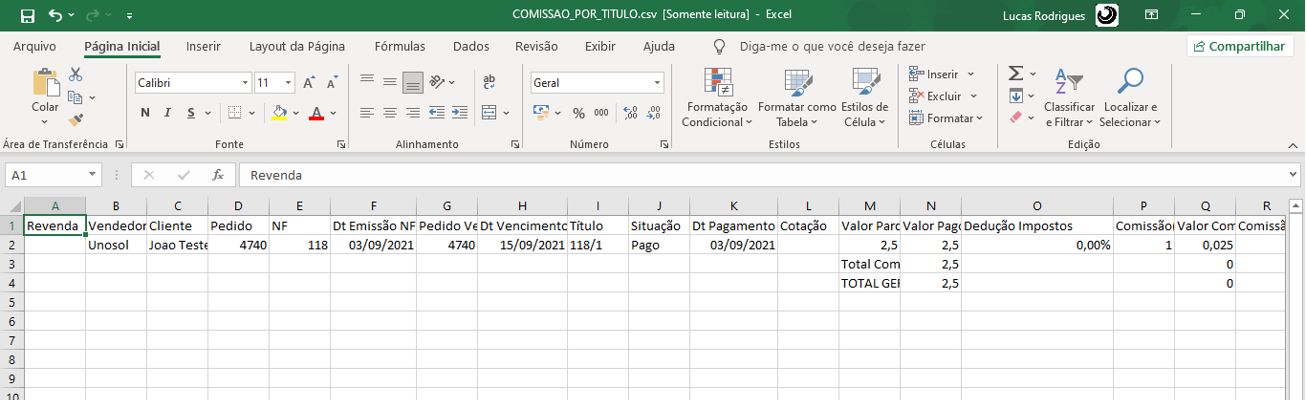
Task: Open Formatação Condicional in the ribbon
Action: point(716,99)
